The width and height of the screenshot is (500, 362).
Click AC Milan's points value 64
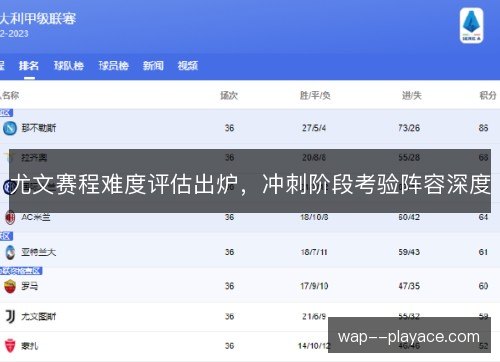(x=483, y=217)
